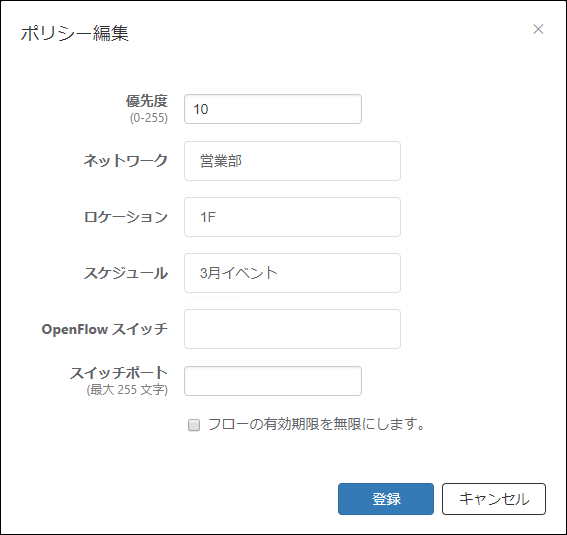The width and height of the screenshot is (567, 535).
Task: Click the 優先度 input field showing 10
Action: pyautogui.click(x=273, y=109)
